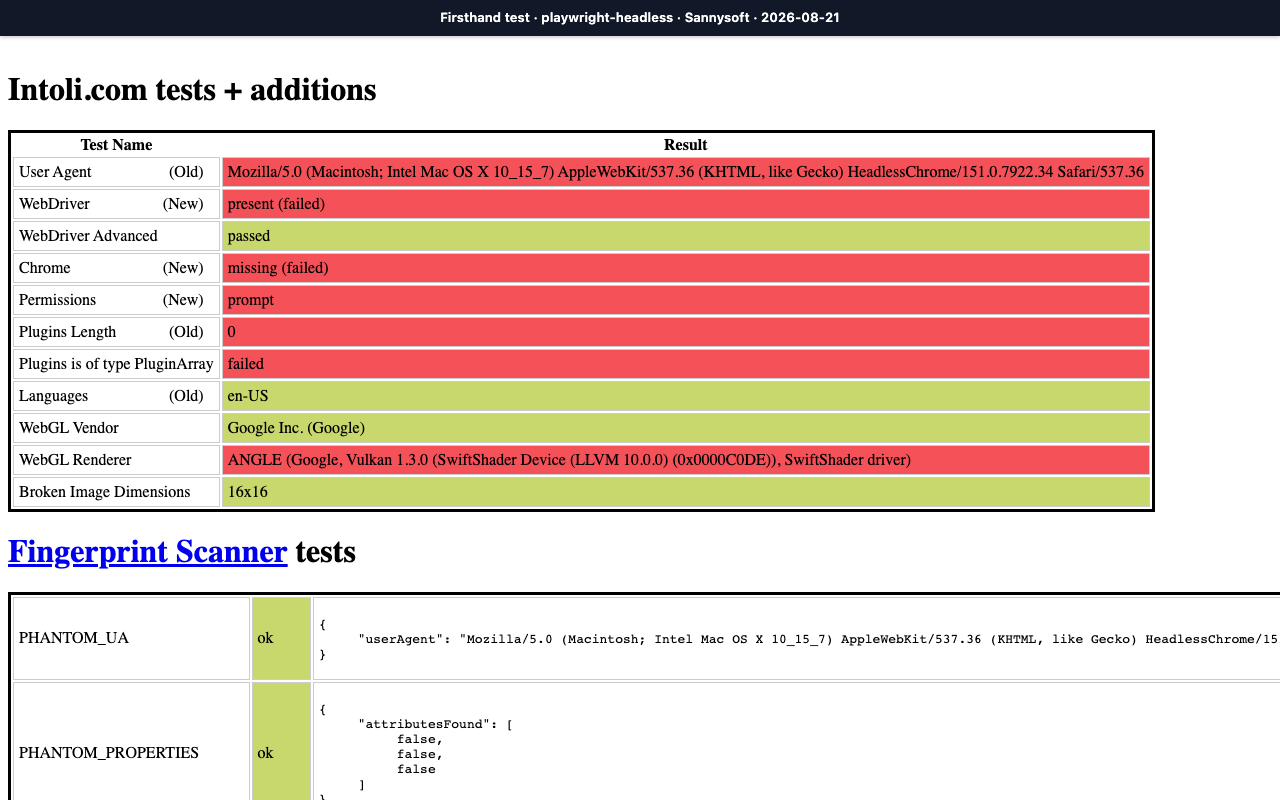Click the Firsthand test playwright-headless title bar text

point(640,18)
